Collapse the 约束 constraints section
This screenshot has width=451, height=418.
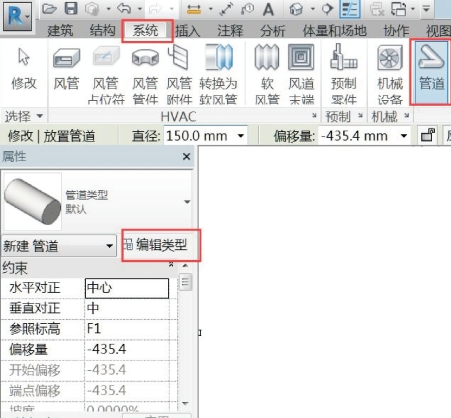point(171,265)
